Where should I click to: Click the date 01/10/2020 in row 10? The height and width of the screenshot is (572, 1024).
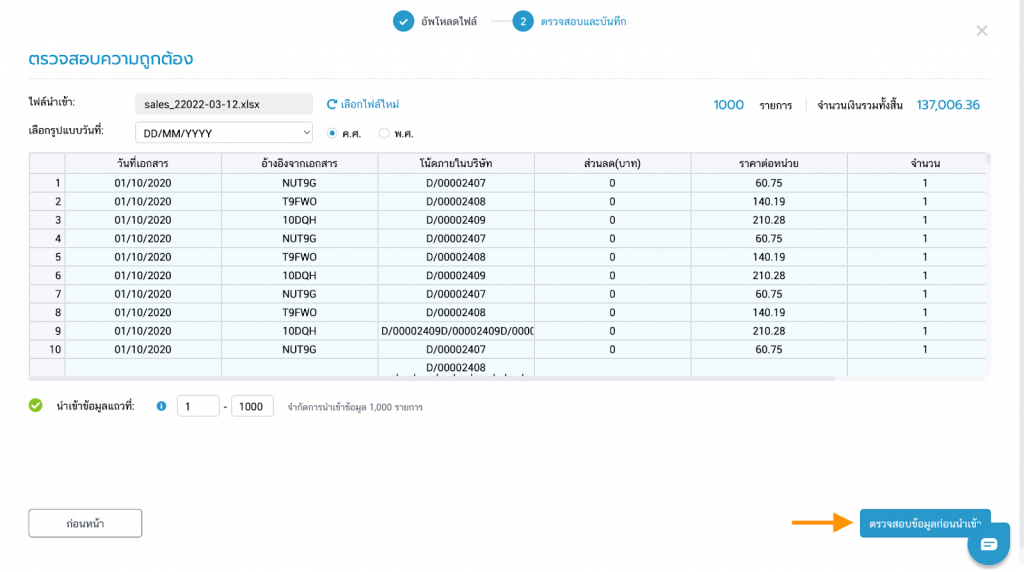coord(143,349)
